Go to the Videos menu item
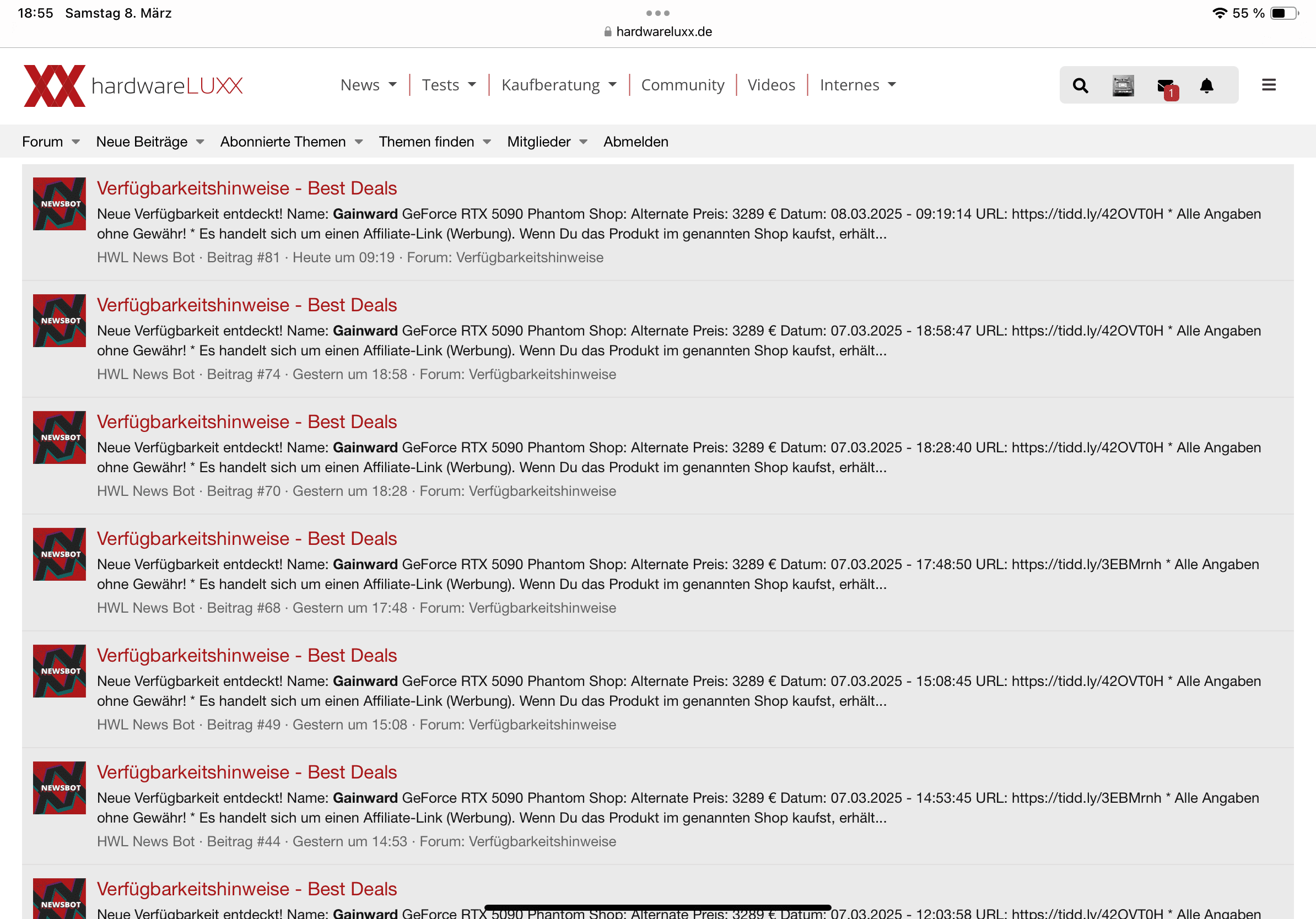The width and height of the screenshot is (1316, 919). 771,85
